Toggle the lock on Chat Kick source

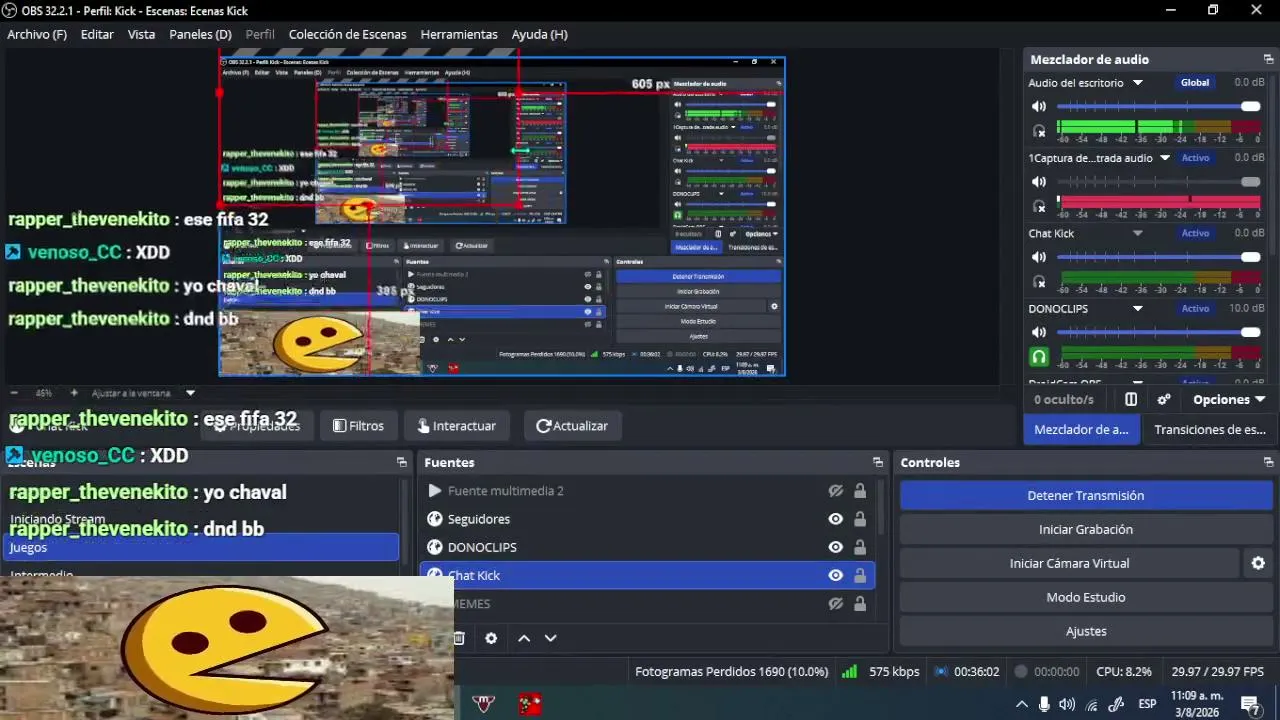860,575
